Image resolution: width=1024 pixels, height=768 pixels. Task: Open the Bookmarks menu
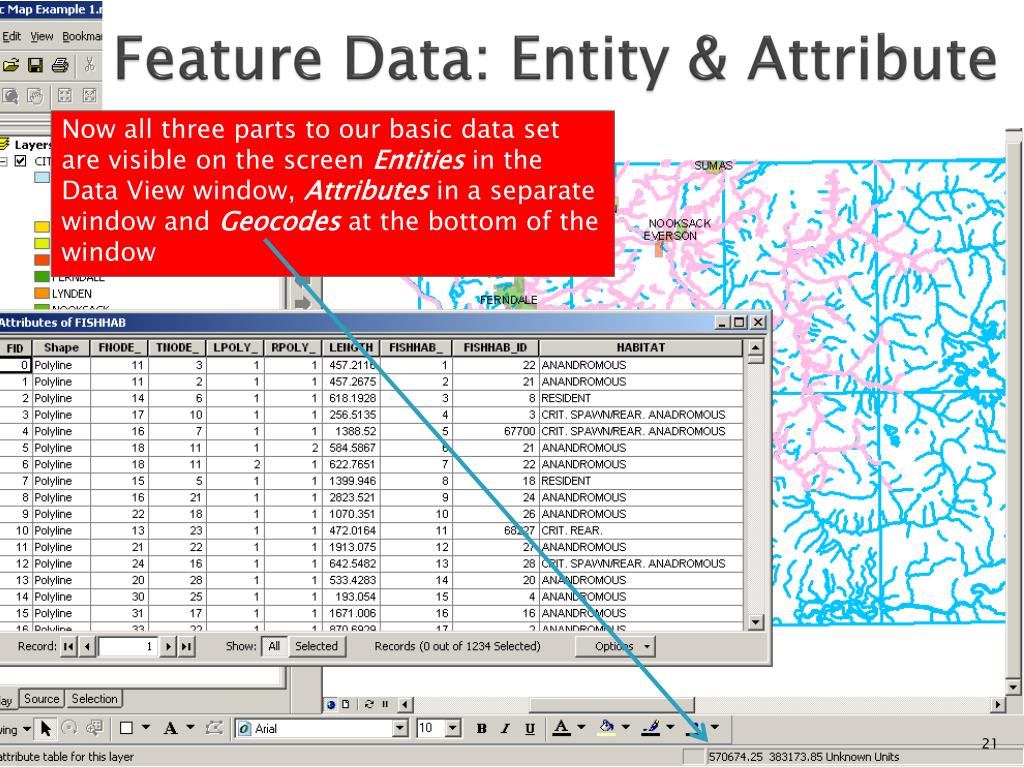[82, 37]
